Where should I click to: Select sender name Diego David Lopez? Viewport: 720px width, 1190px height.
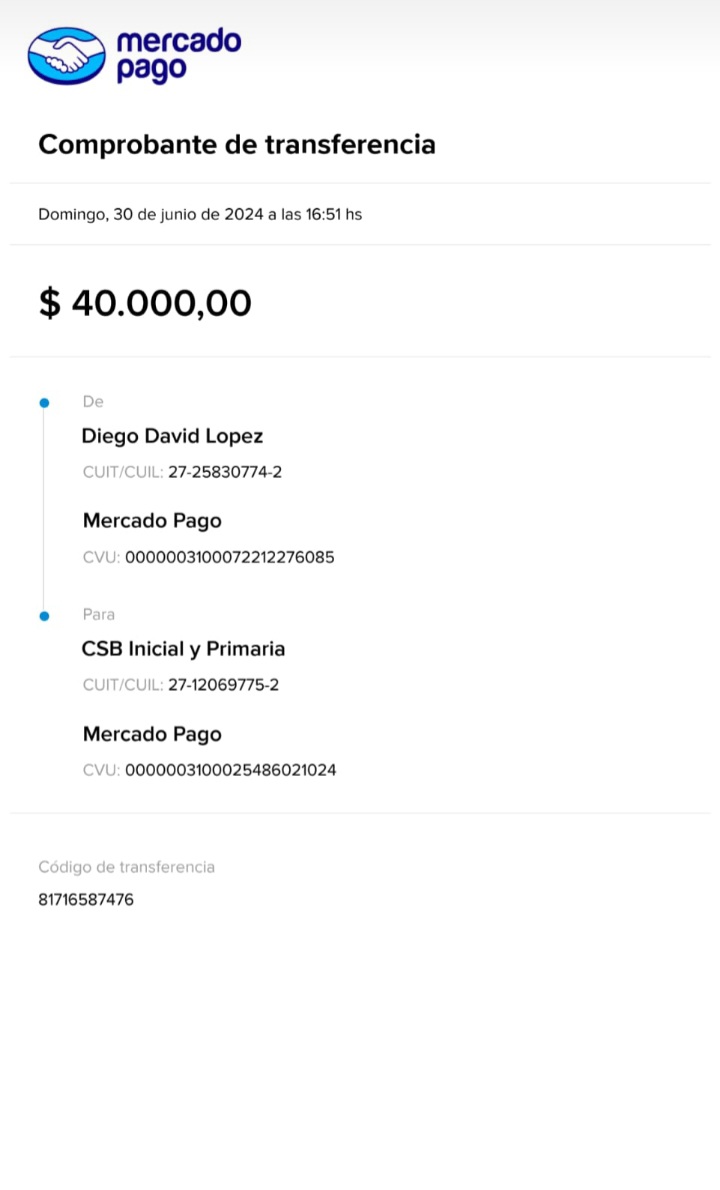tap(172, 436)
